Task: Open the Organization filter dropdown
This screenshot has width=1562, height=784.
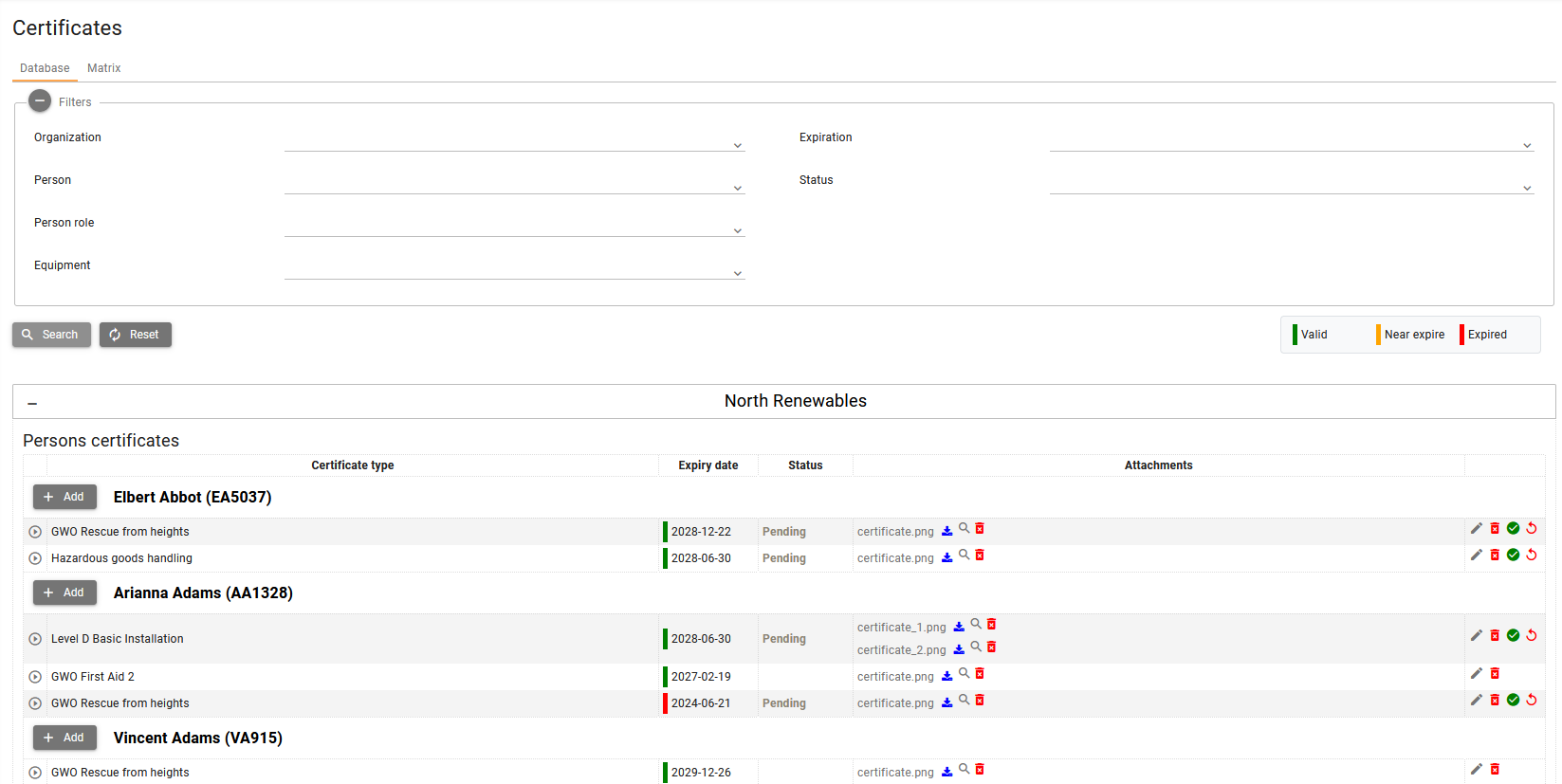Action: point(514,138)
